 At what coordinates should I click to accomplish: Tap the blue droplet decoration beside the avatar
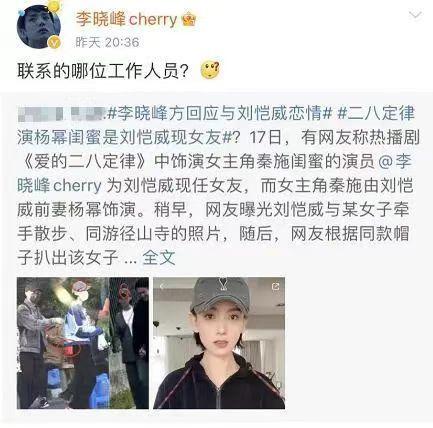22,12
